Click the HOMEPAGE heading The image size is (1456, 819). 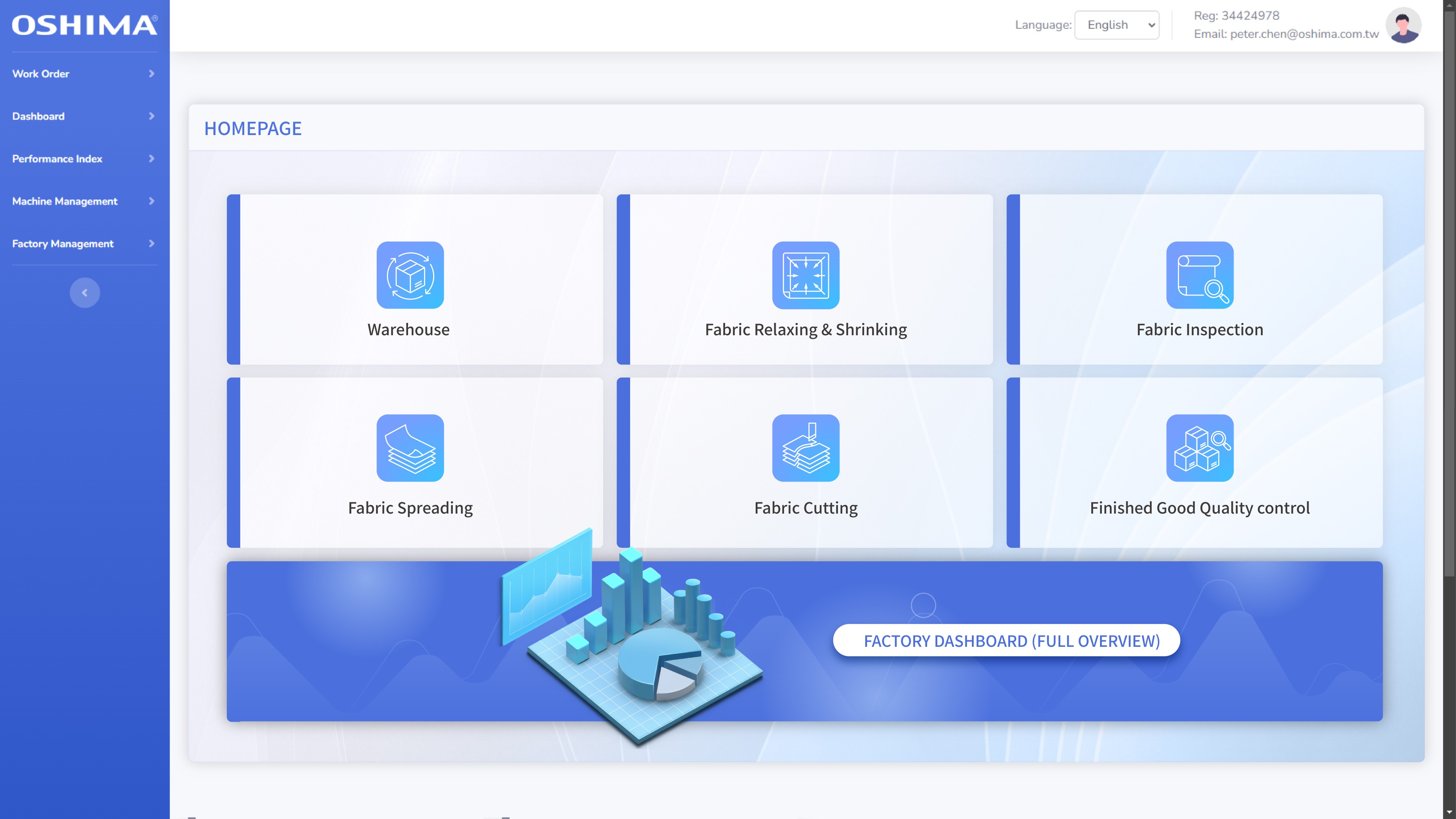click(x=253, y=128)
